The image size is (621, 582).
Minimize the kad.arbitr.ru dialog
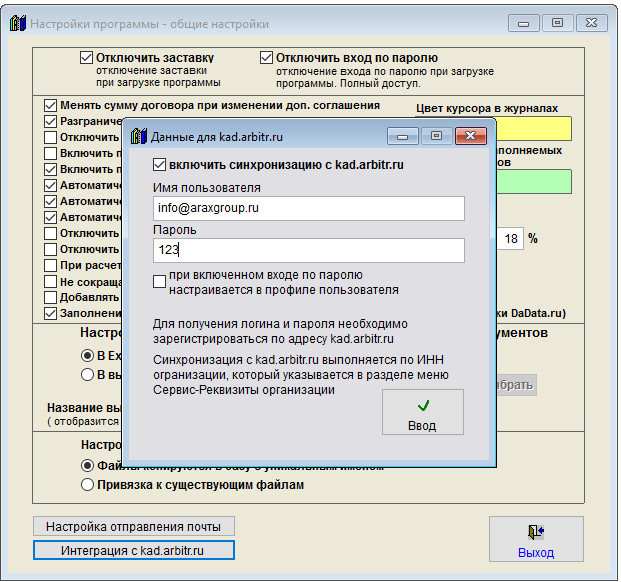pyautogui.click(x=402, y=136)
